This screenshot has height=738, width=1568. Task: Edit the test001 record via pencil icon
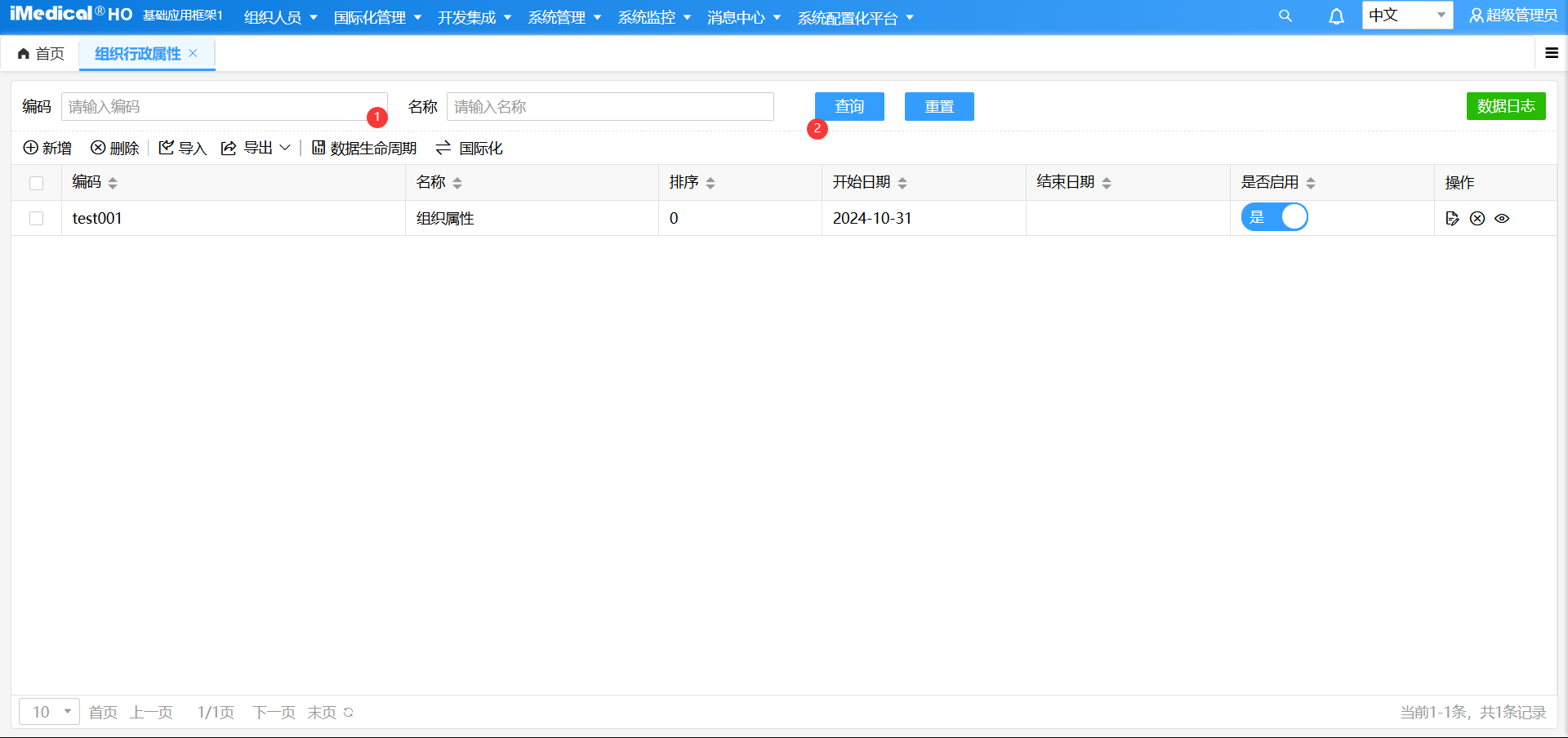click(x=1452, y=218)
